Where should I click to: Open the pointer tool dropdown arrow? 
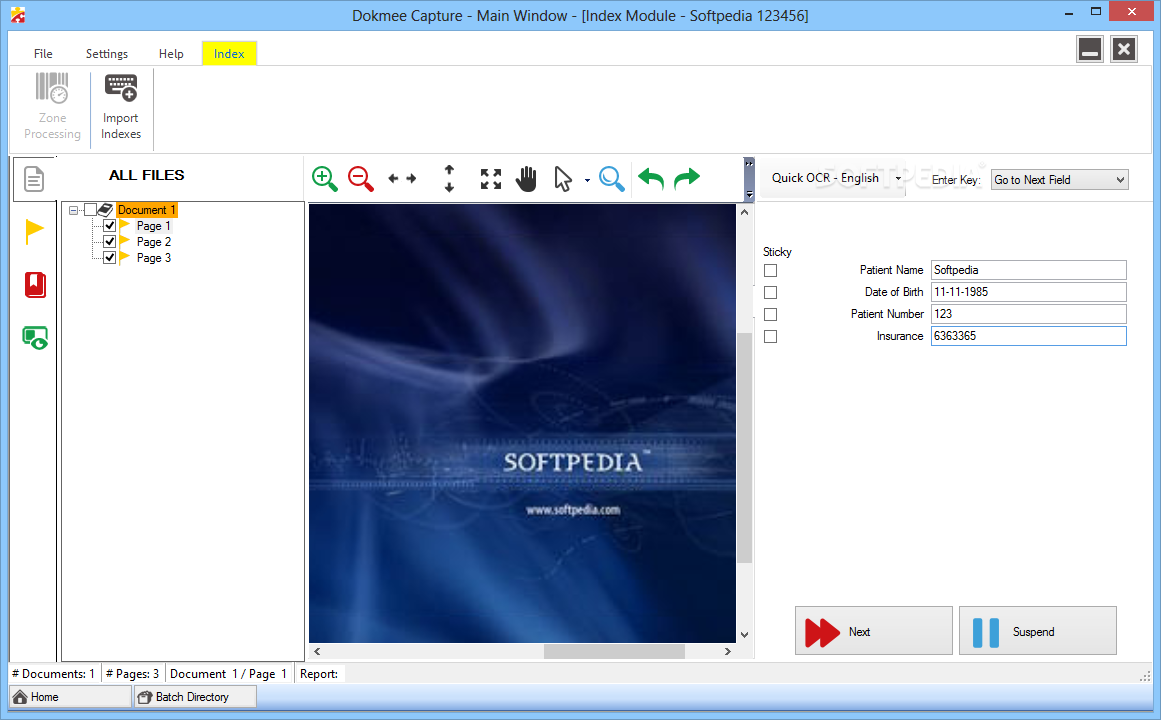[x=587, y=180]
